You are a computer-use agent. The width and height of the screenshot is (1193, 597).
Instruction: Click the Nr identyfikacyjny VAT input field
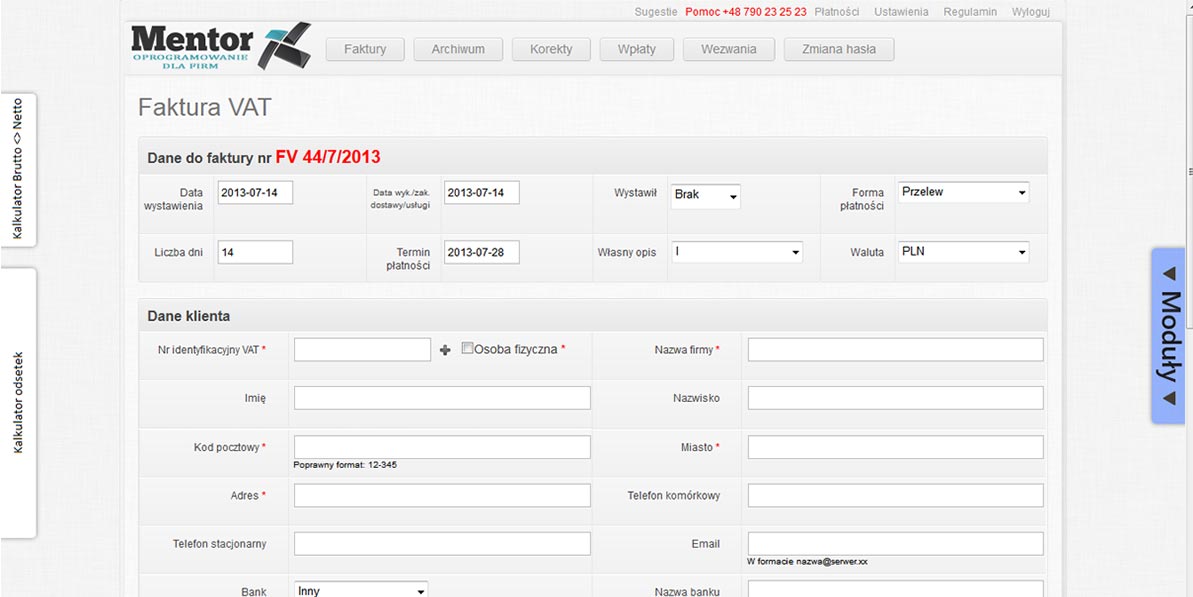pyautogui.click(x=362, y=349)
